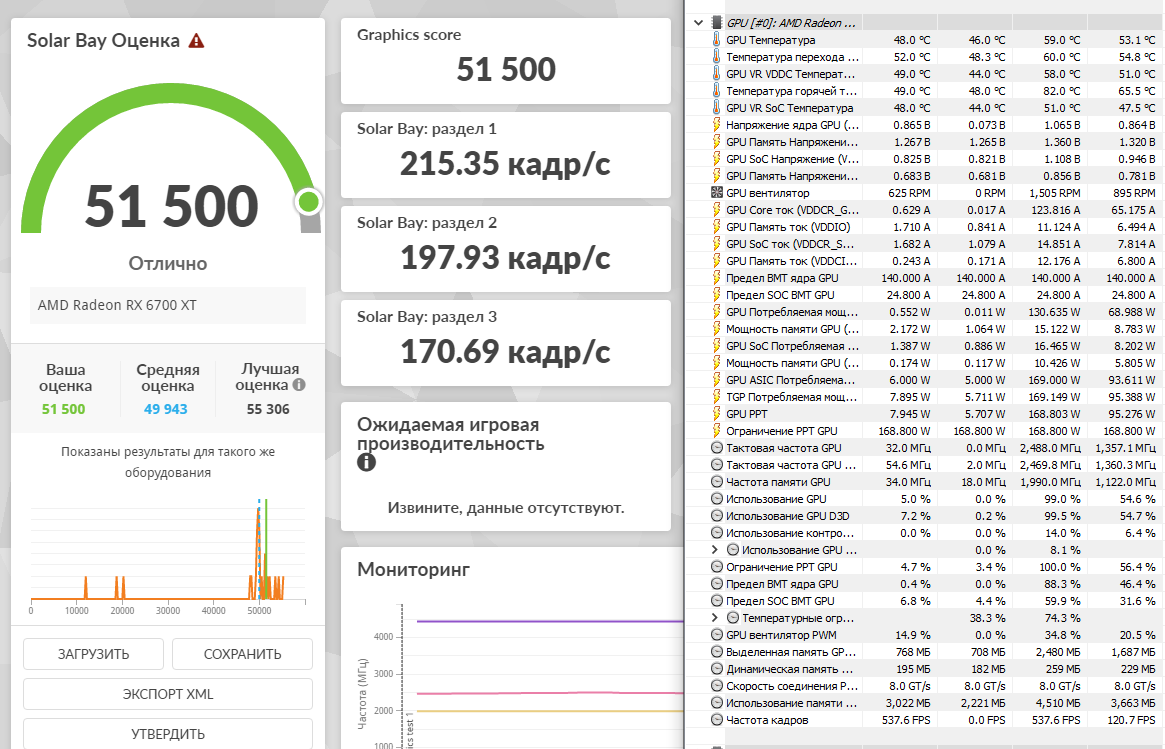Click the green score gauge knob

pyautogui.click(x=308, y=201)
